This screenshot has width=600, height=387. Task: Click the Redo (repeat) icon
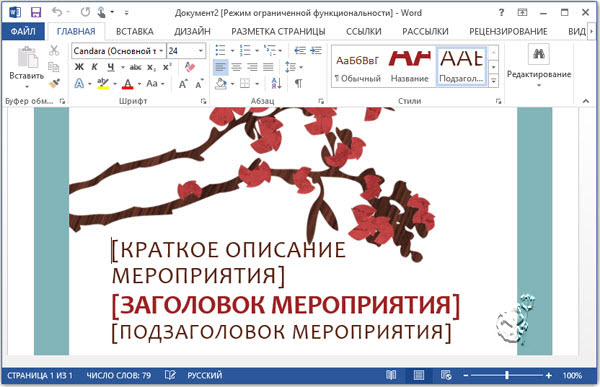[85, 12]
